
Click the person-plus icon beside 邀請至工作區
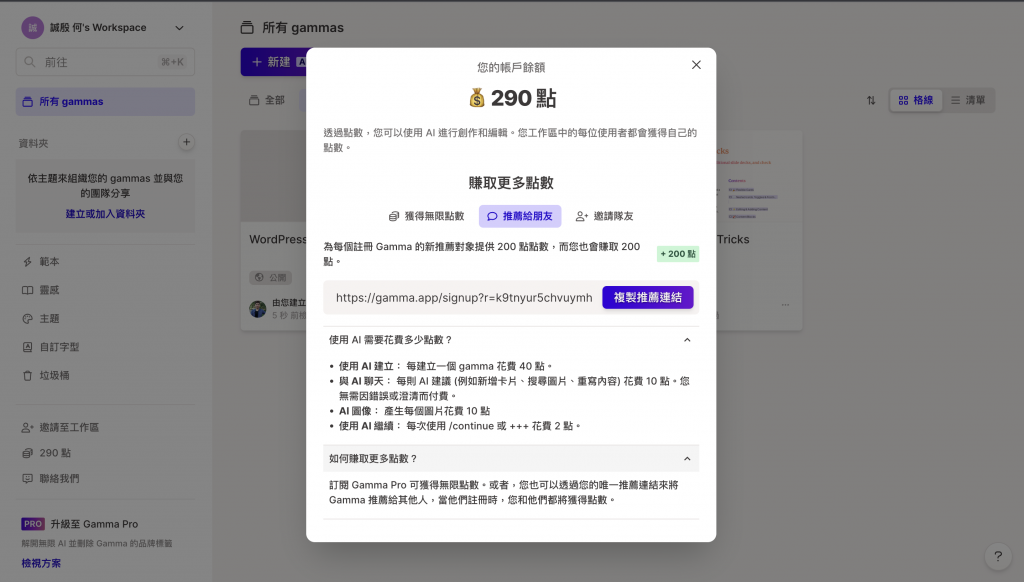point(27,427)
